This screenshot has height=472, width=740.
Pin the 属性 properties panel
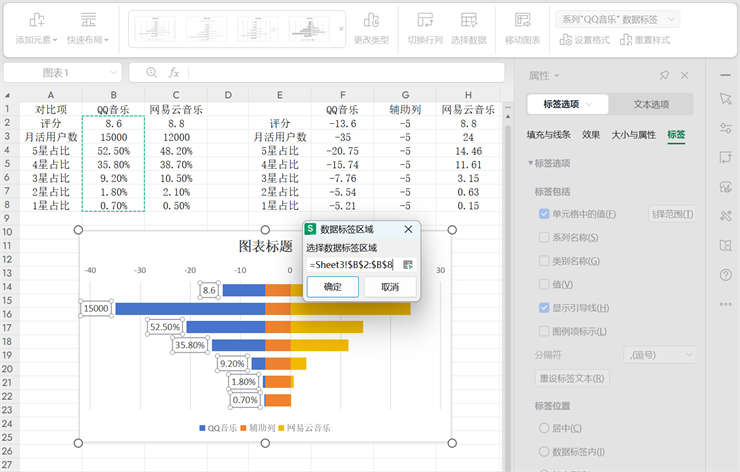[664, 76]
